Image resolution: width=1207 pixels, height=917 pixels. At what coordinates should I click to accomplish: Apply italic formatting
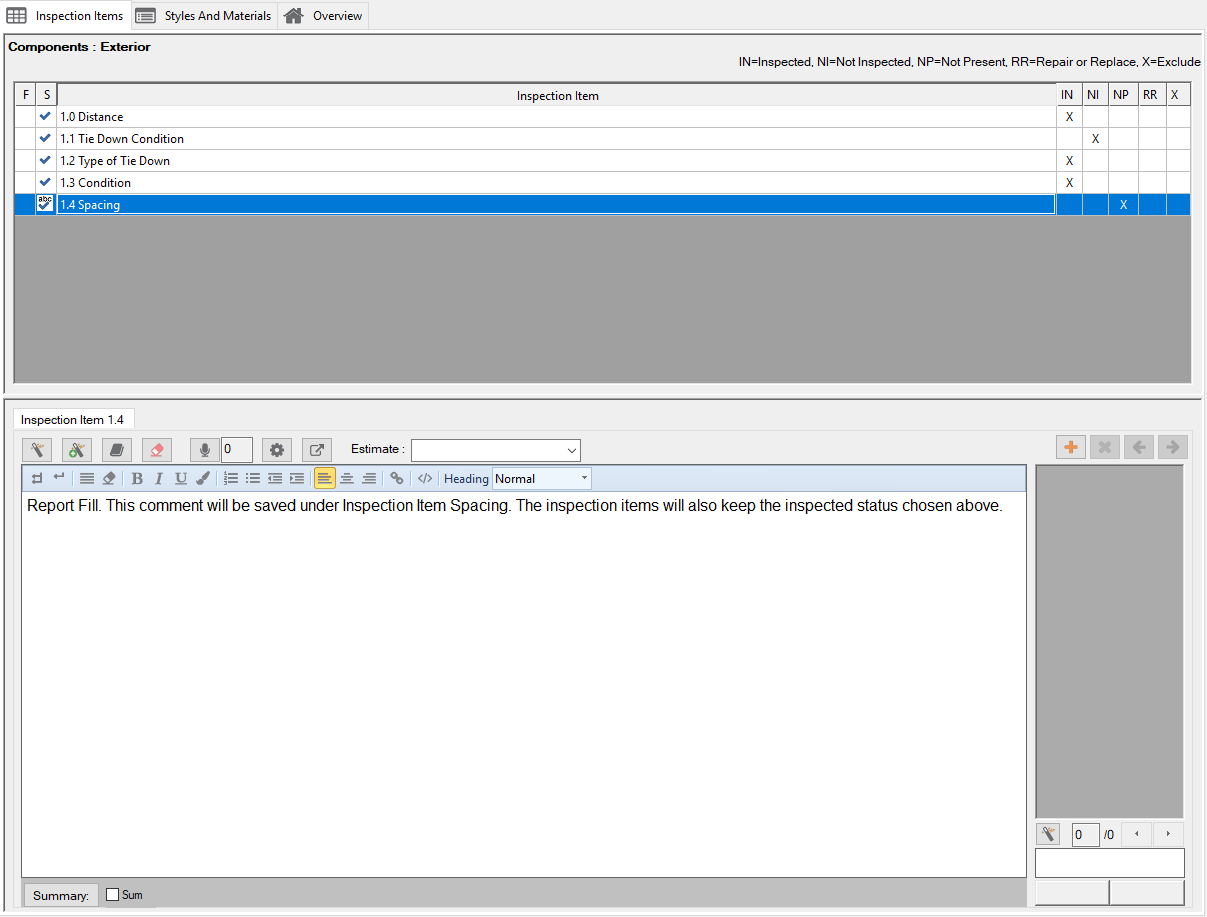158,478
